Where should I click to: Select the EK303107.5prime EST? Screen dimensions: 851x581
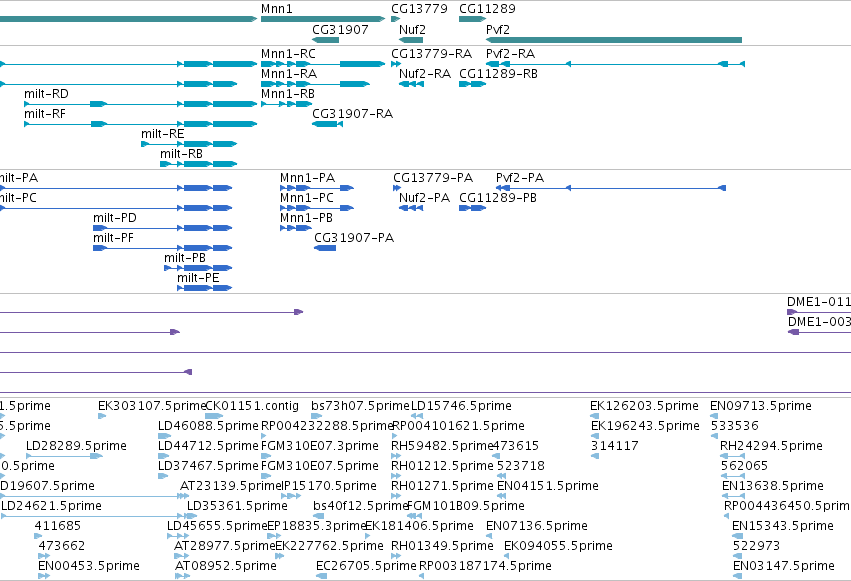pos(102,416)
